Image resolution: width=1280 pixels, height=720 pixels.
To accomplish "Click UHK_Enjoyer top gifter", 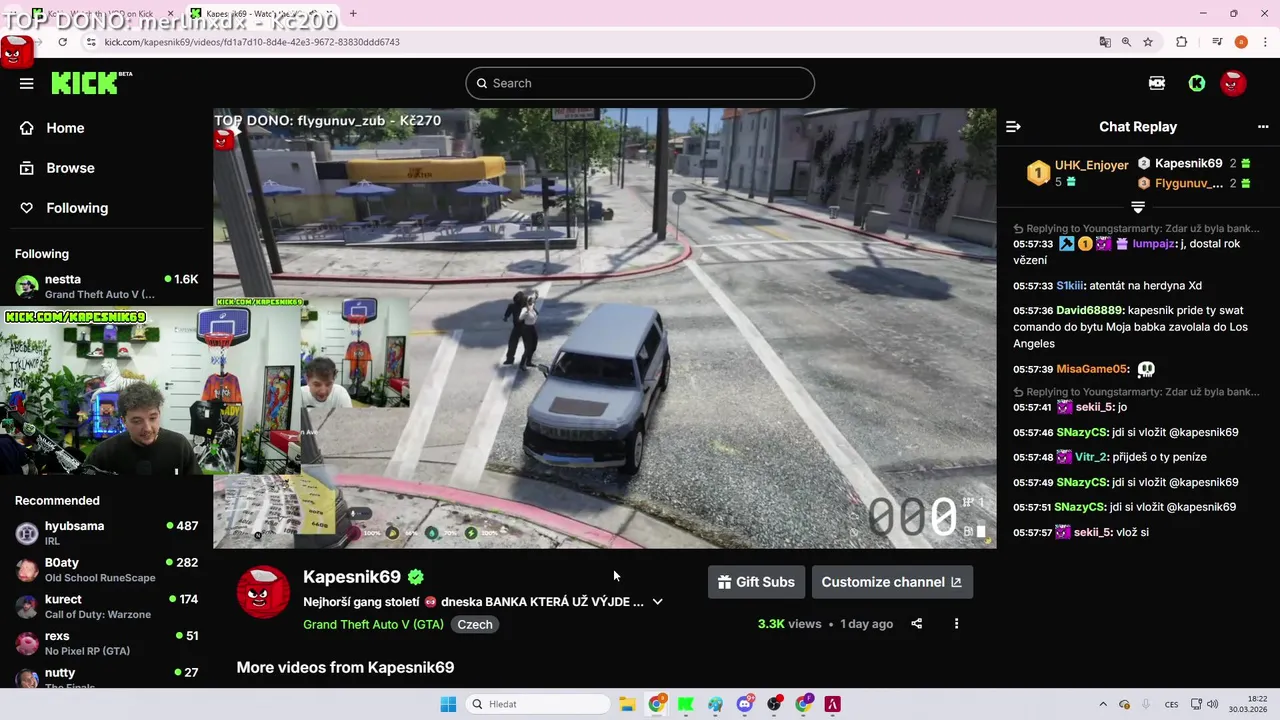I will [1078, 173].
